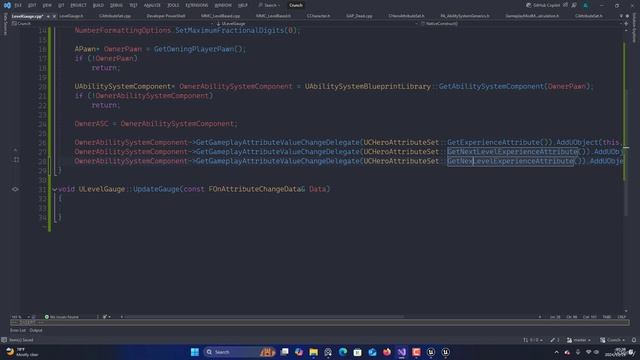This screenshot has height=360, width=640.
Task: Click the line number indicator in status bar
Action: [555, 317]
